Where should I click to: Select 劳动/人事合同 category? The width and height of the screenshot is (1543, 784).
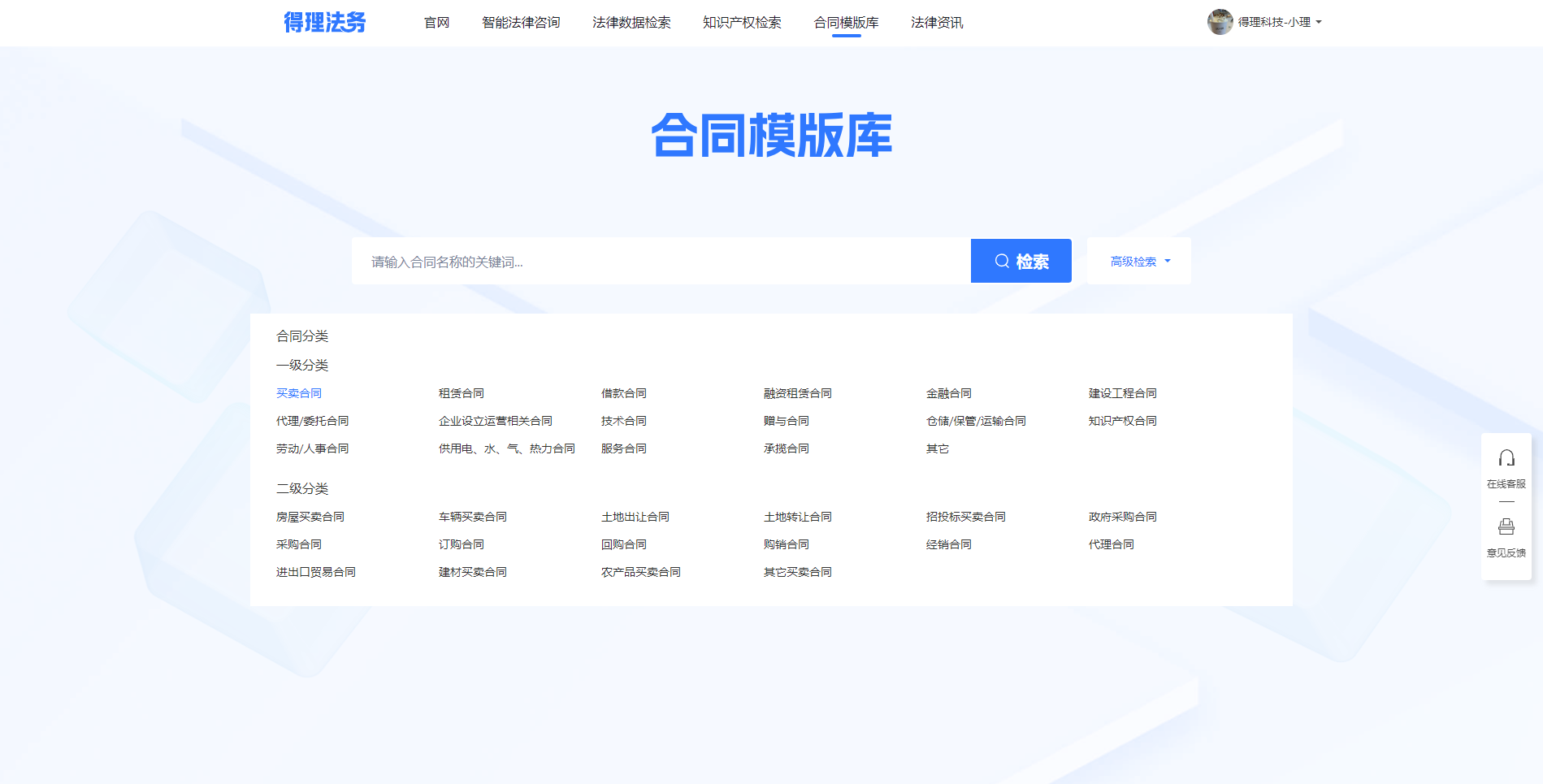click(x=313, y=448)
